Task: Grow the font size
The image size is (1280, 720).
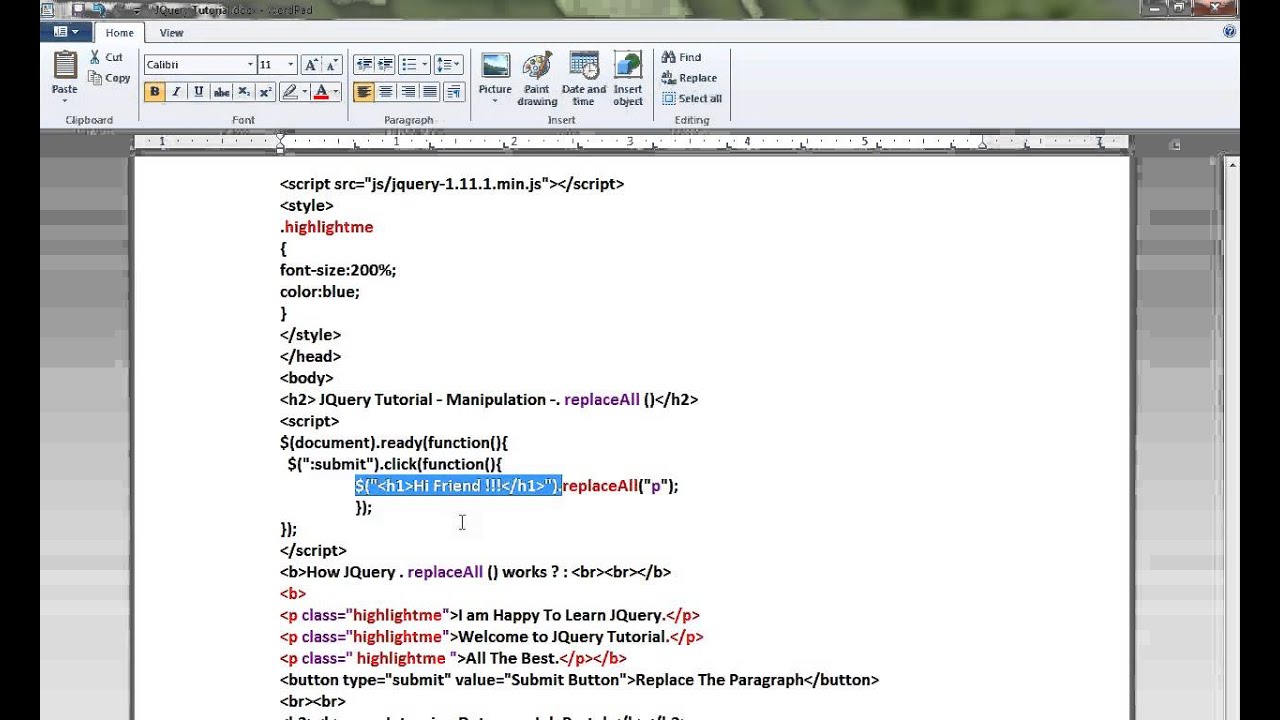Action: coord(311,65)
